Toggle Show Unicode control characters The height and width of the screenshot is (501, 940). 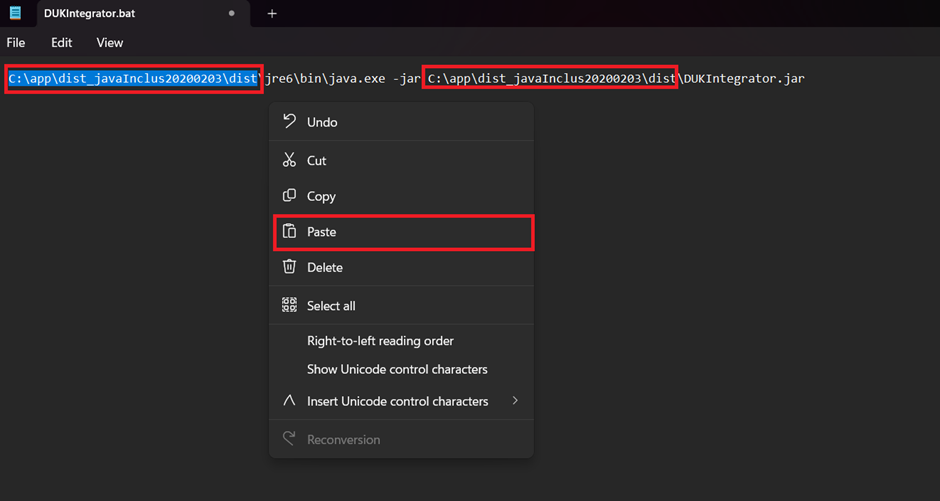[x=397, y=369]
